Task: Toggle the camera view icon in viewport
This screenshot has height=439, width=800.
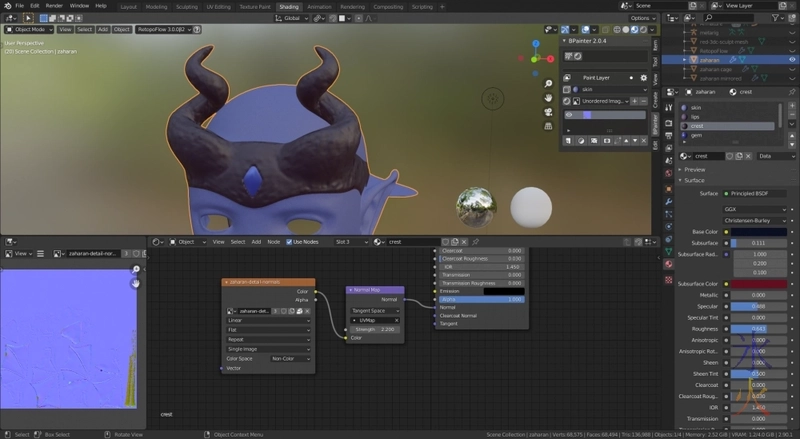Action: [549, 114]
